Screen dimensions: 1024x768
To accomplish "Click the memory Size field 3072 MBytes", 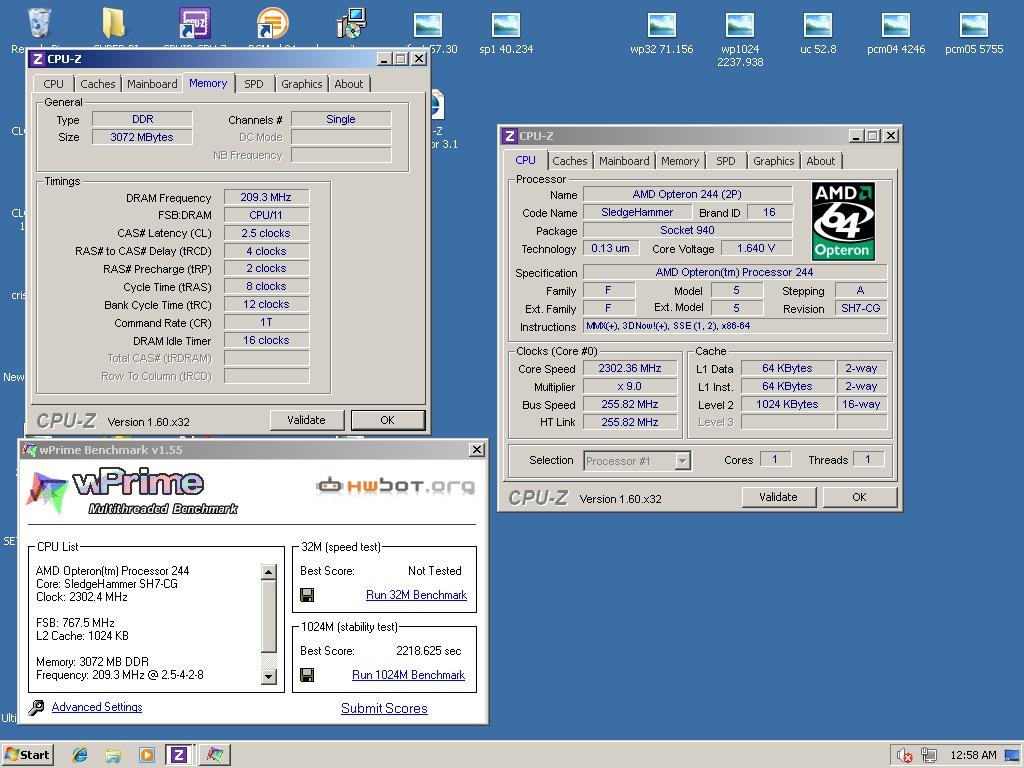I will coord(142,137).
